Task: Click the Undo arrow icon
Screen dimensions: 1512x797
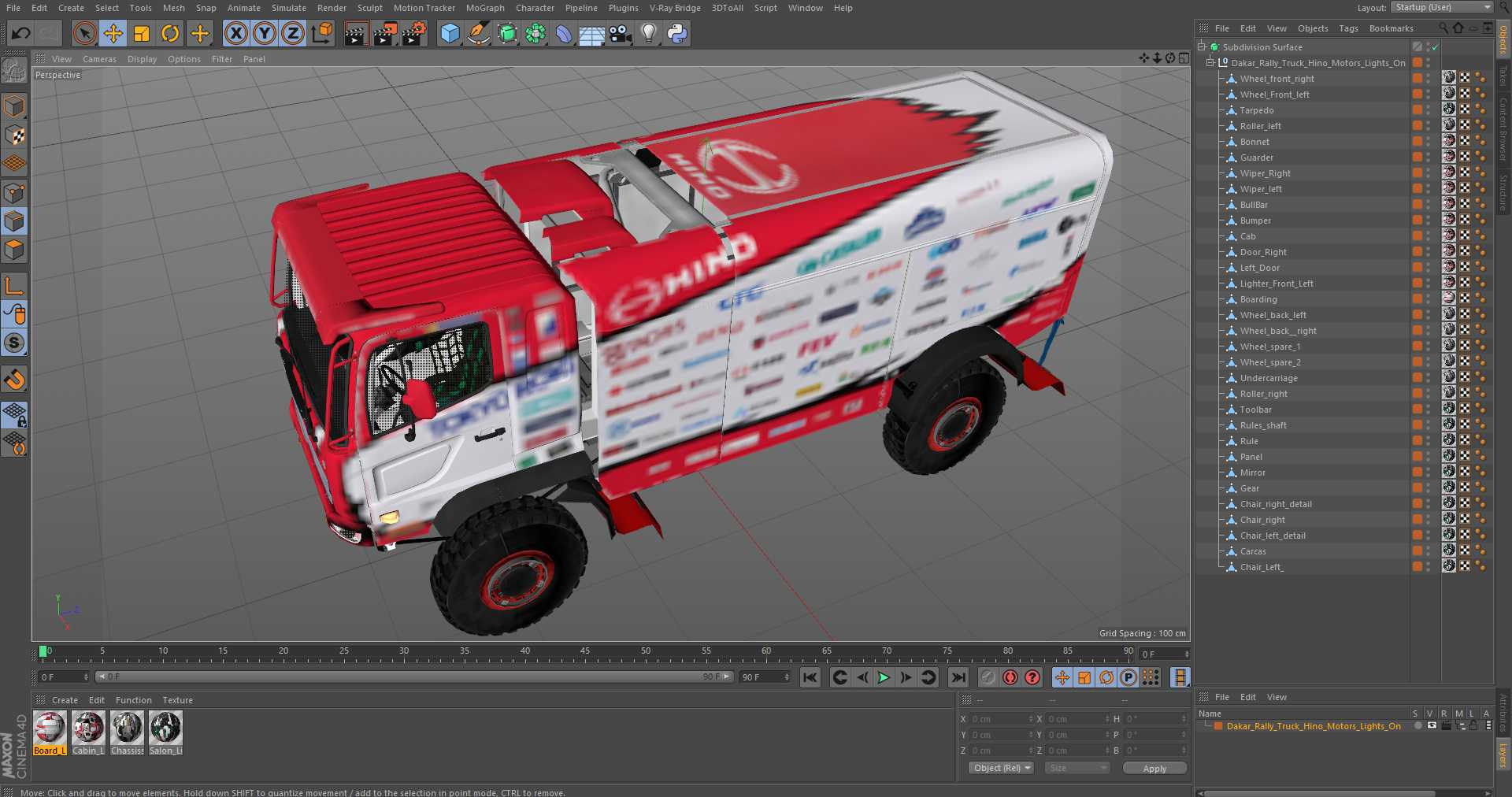Action: tap(21, 33)
